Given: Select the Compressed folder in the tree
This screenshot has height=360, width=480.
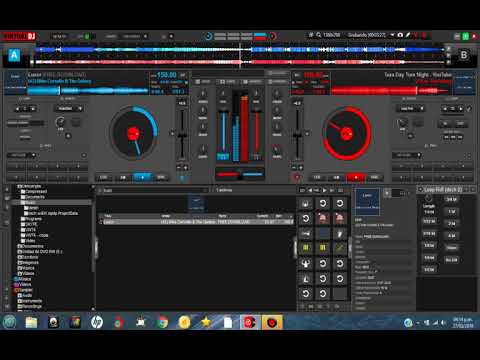Looking at the screenshot, I should 34,192.
